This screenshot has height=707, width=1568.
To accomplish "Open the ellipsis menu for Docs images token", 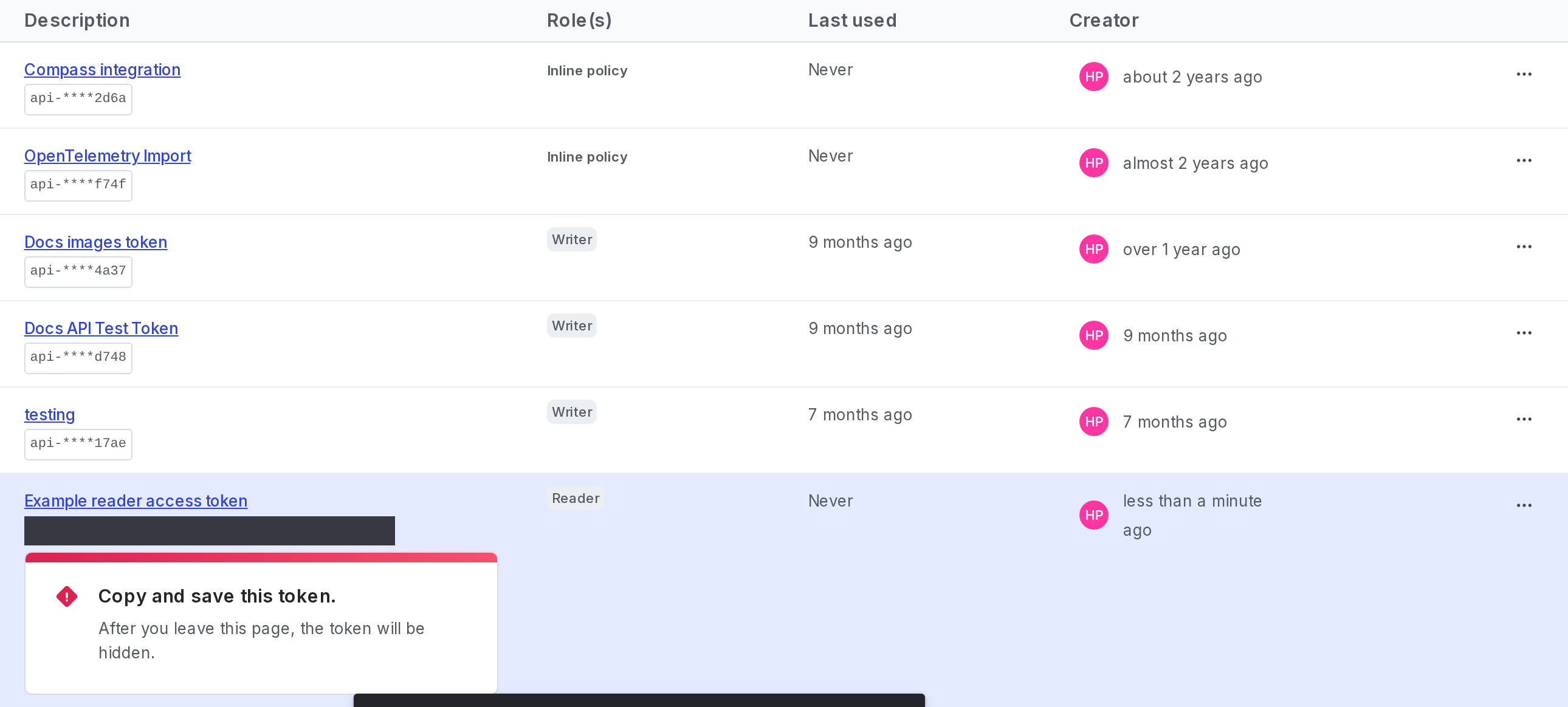I will pos(1524,247).
